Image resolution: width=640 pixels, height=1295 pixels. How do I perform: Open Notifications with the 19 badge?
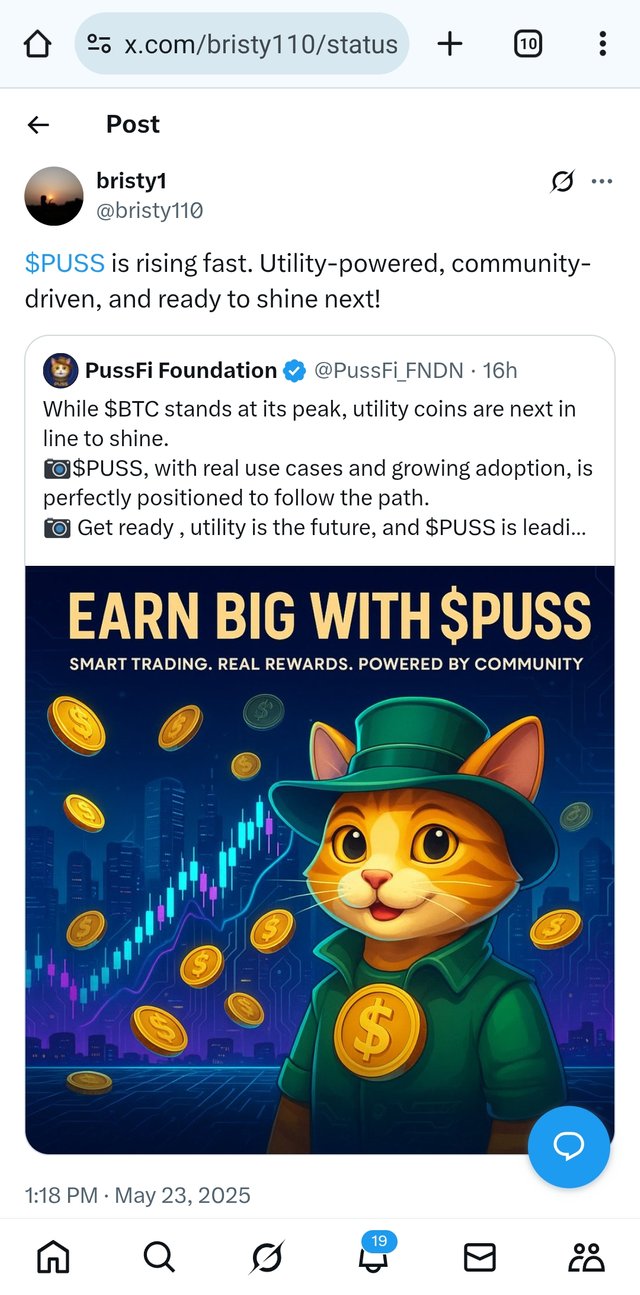click(x=373, y=1254)
